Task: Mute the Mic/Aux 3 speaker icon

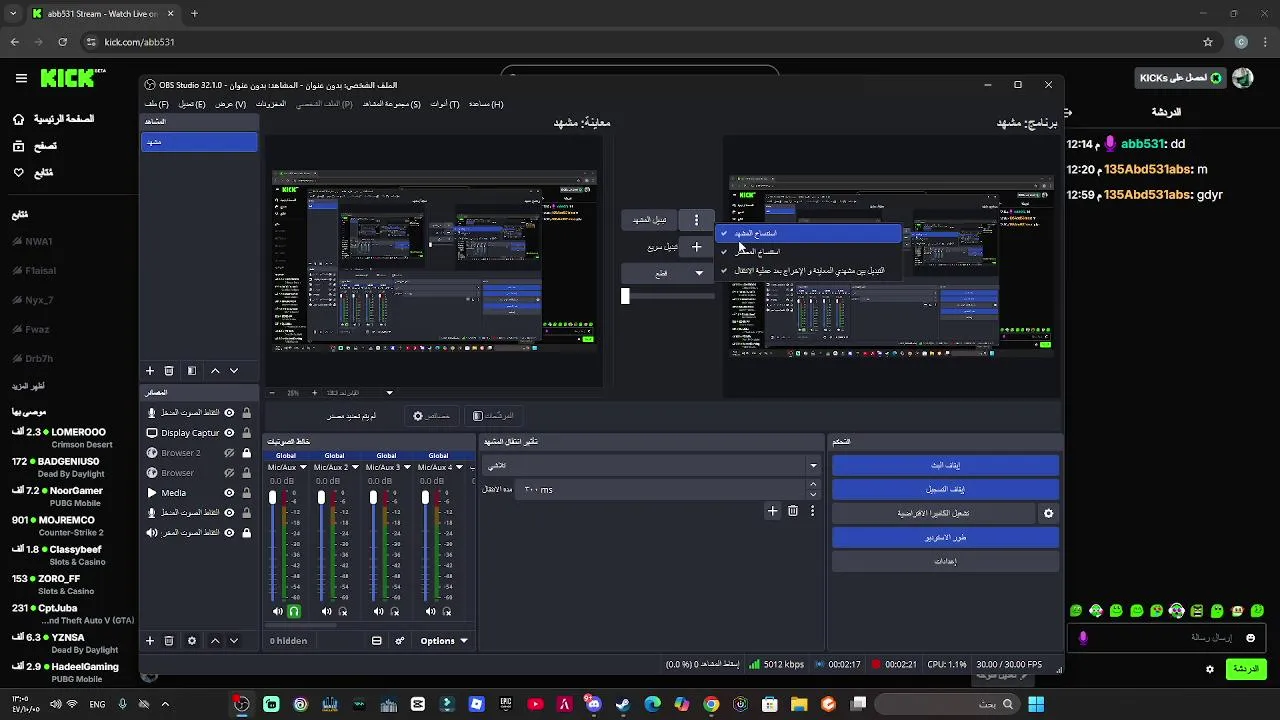Action: tap(379, 612)
